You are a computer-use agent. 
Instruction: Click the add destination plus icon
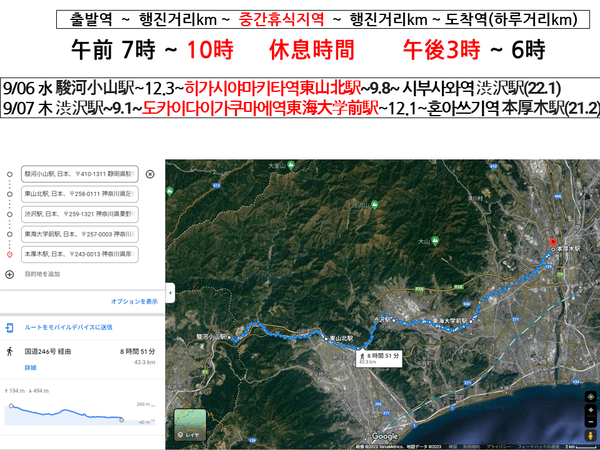click(11, 273)
